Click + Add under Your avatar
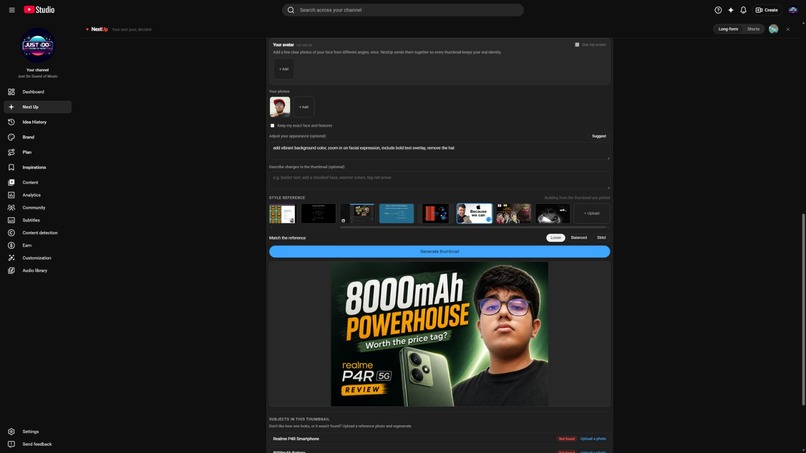 pos(284,69)
